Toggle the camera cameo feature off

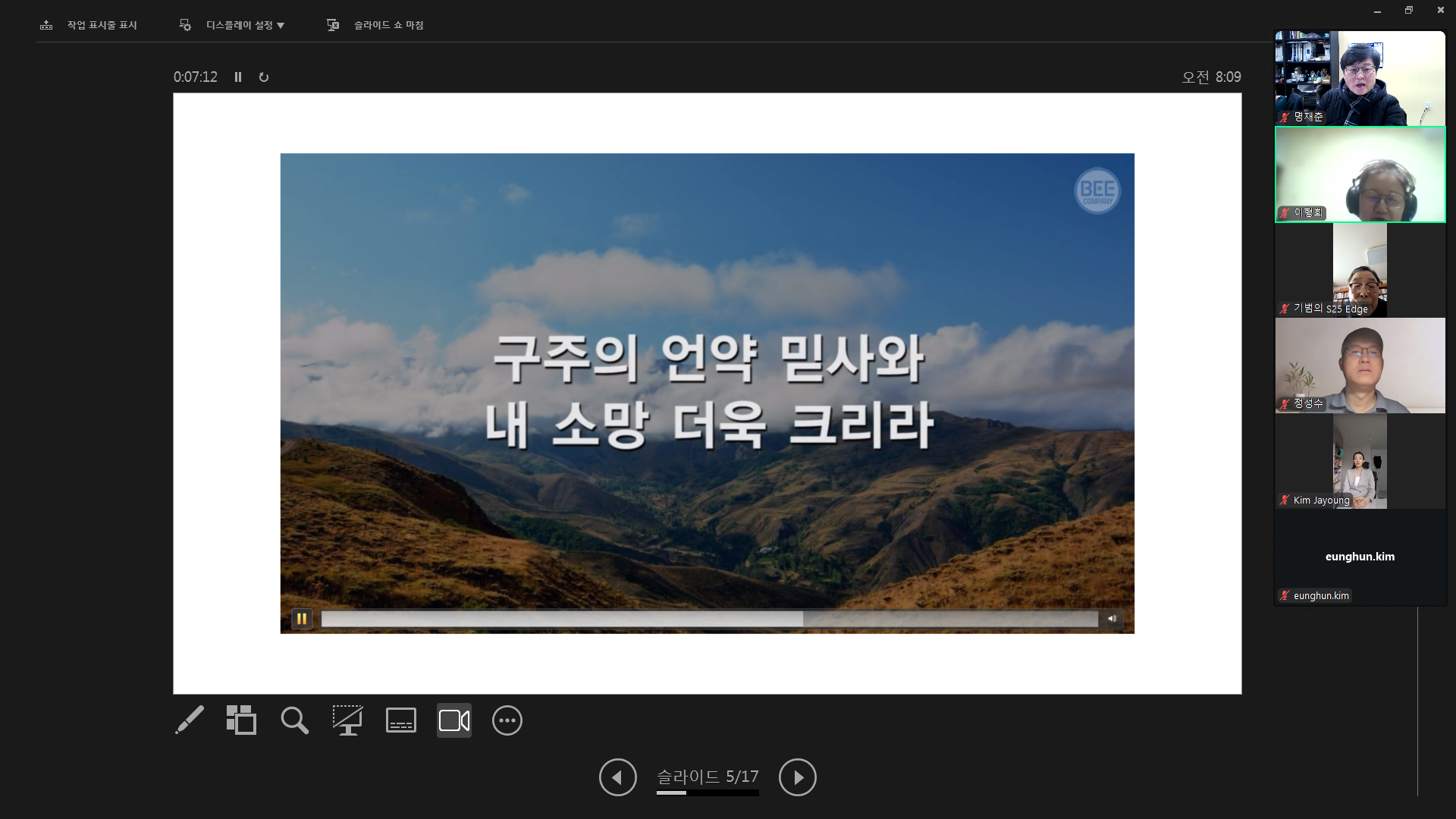click(453, 720)
